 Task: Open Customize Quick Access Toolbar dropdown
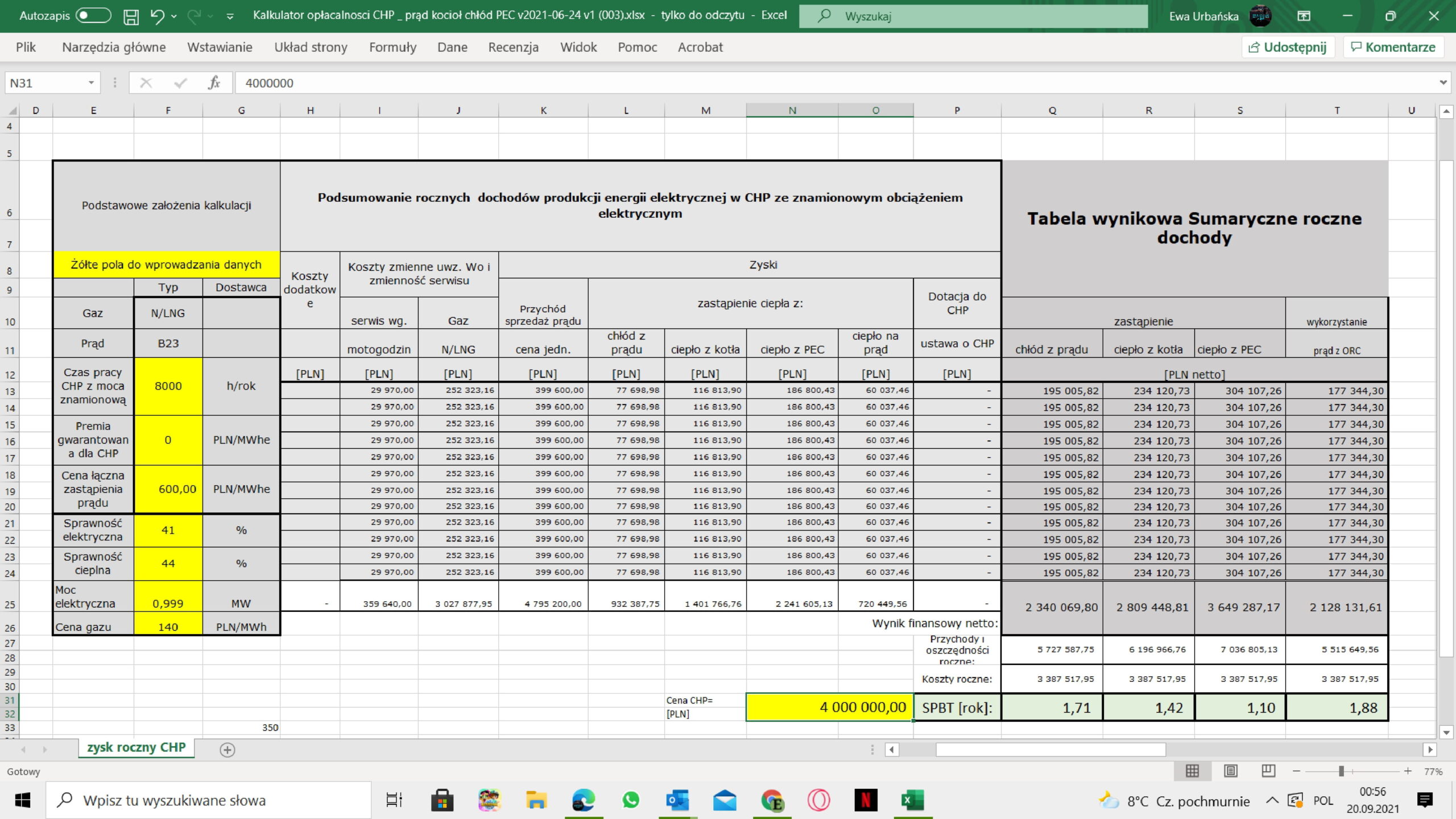230,16
